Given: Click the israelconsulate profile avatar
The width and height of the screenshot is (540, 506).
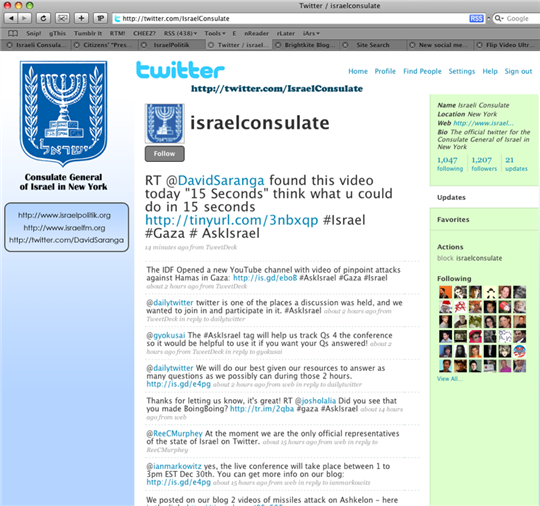Looking at the screenshot, I should (x=165, y=123).
